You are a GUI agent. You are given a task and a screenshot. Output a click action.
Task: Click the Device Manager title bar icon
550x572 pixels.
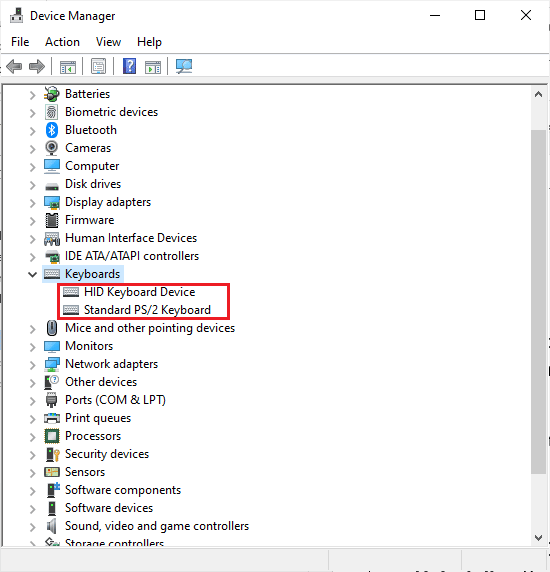coord(16,16)
